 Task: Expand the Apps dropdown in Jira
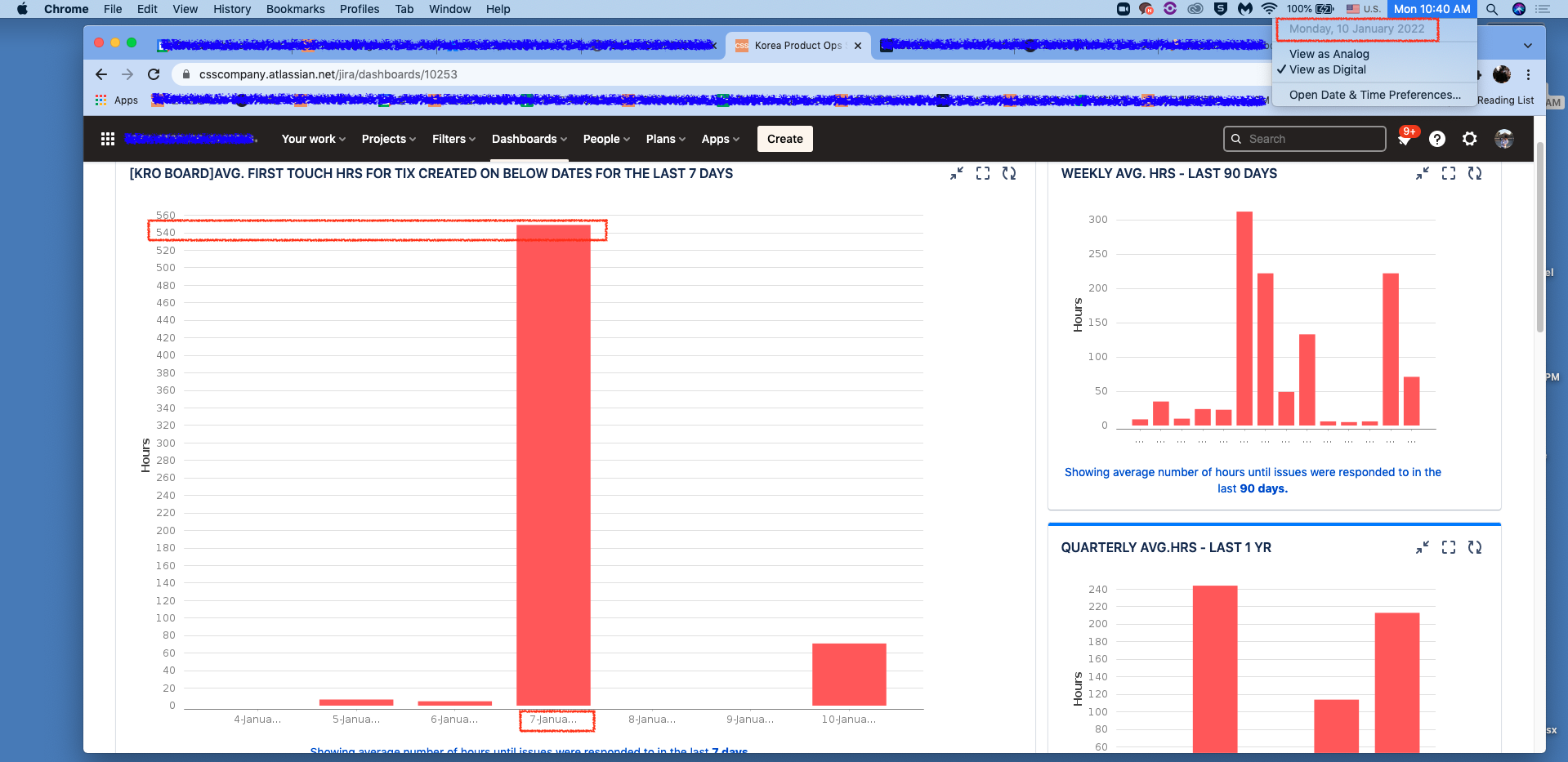[721, 139]
